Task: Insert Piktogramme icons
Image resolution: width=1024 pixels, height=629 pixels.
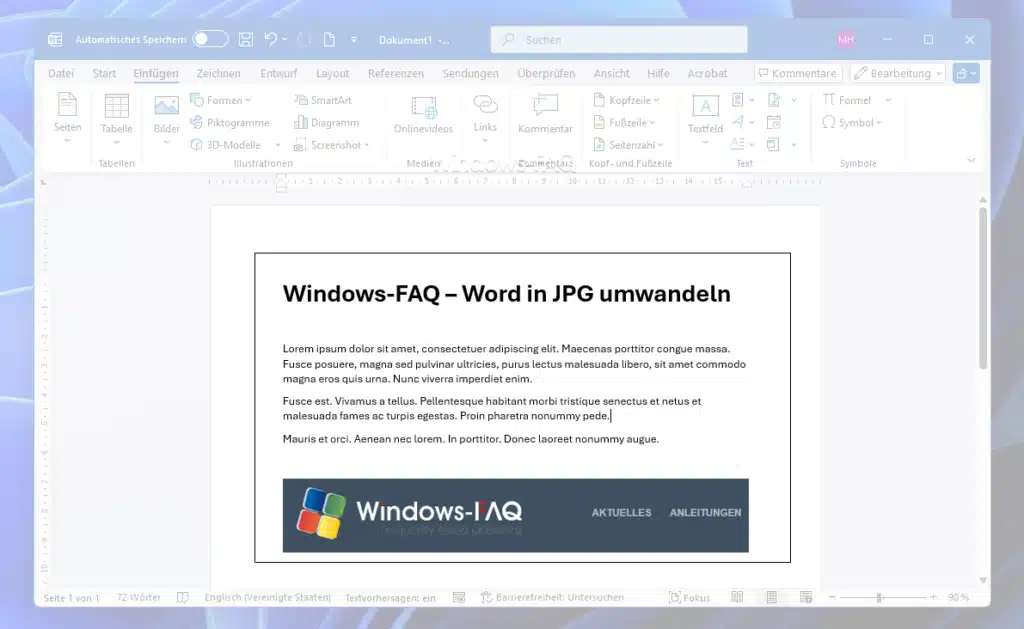Action: 230,122
